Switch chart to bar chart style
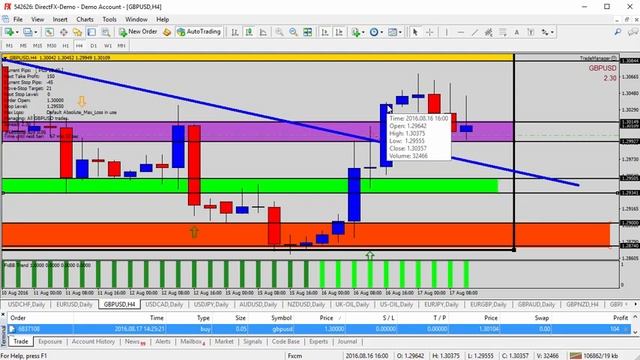This screenshot has width=640, height=360. [x=235, y=32]
